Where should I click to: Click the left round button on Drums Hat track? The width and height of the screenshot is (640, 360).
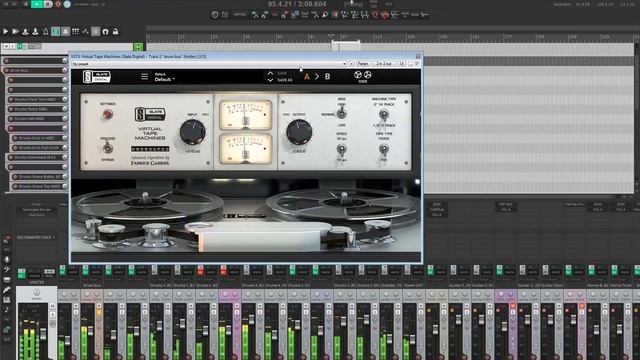click(x=11, y=119)
